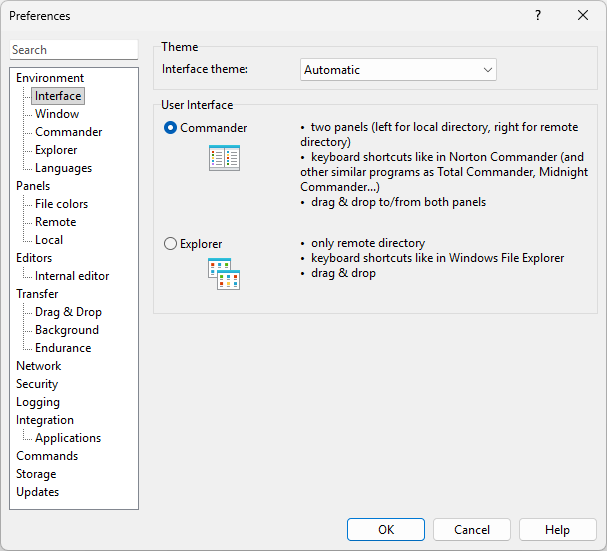The image size is (607, 551).
Task: Select the Network category
Action: point(38,366)
